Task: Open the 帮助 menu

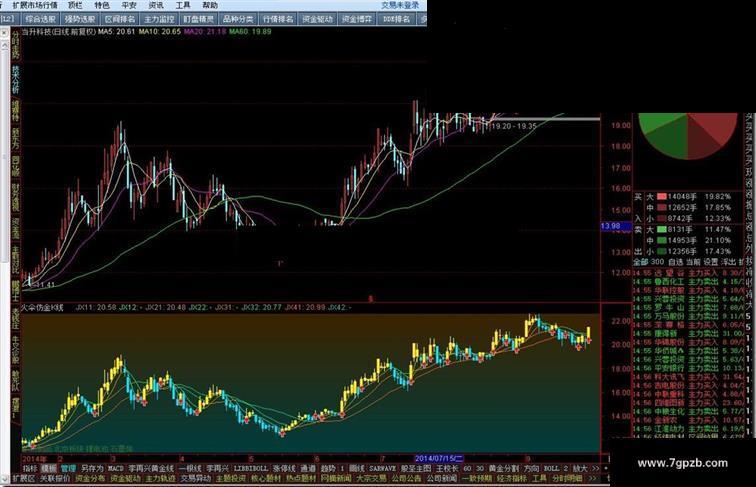Action: [210, 5]
